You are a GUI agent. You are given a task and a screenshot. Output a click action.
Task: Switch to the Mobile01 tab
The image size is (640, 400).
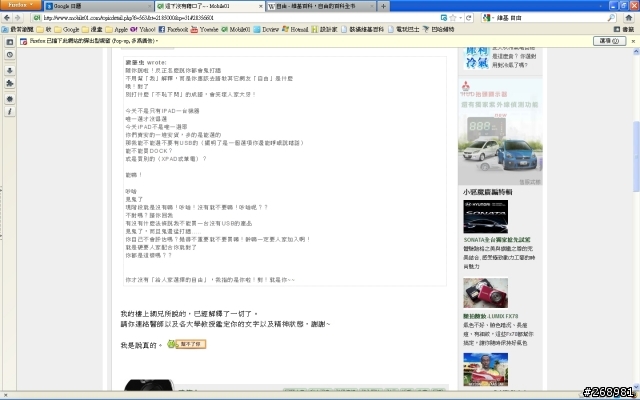coord(209,6)
